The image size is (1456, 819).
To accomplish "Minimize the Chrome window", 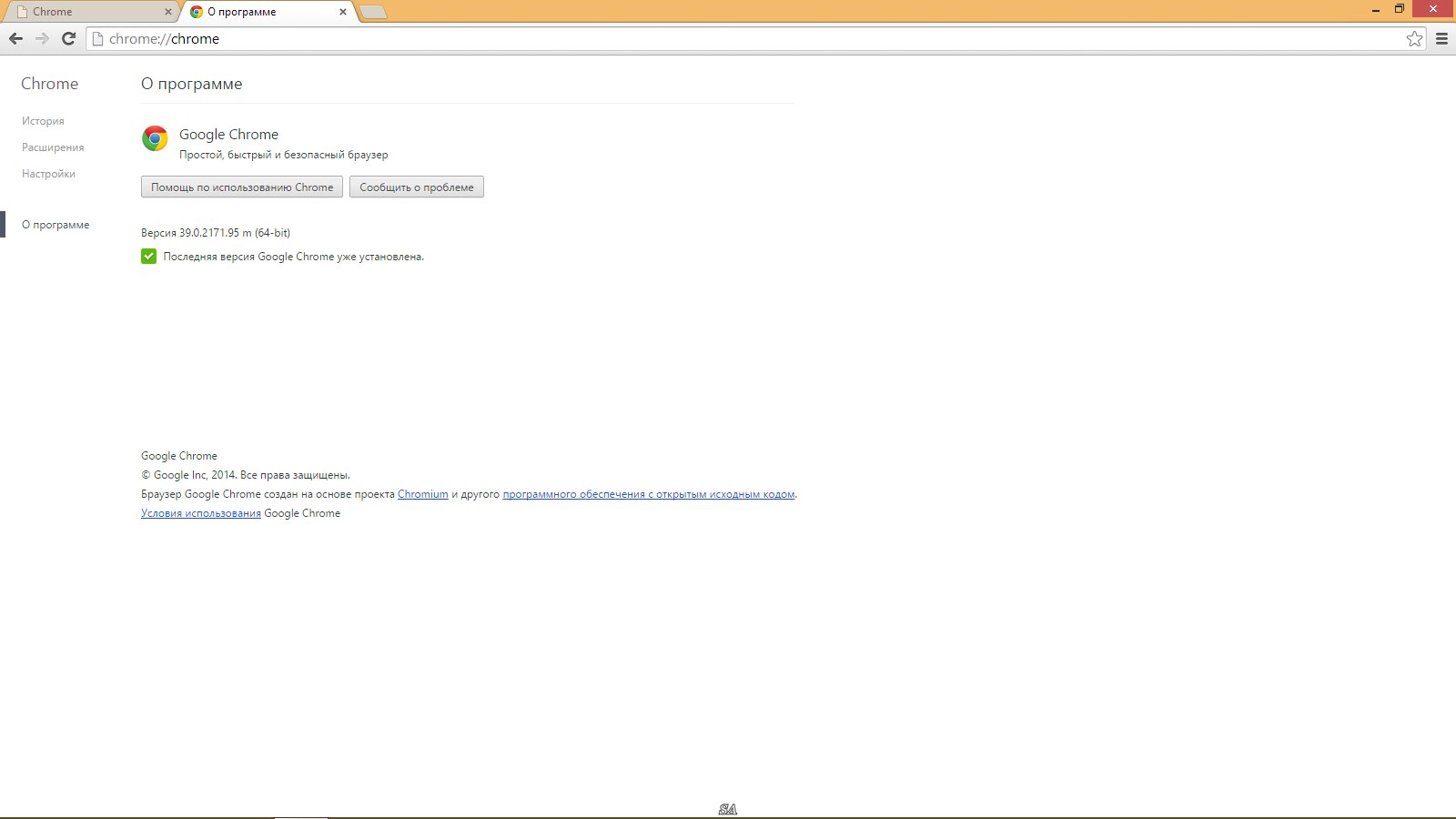I will click(x=1376, y=9).
